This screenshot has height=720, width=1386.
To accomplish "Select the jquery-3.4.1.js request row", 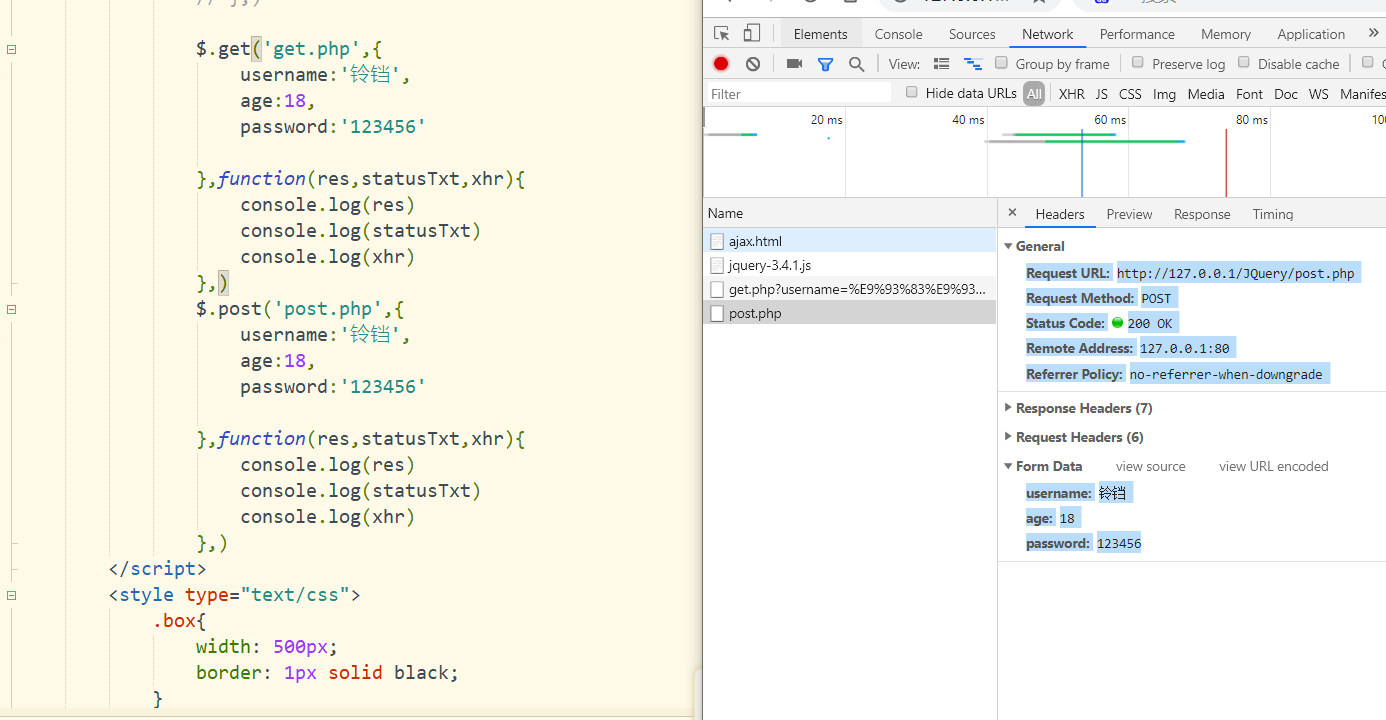I will [850, 265].
